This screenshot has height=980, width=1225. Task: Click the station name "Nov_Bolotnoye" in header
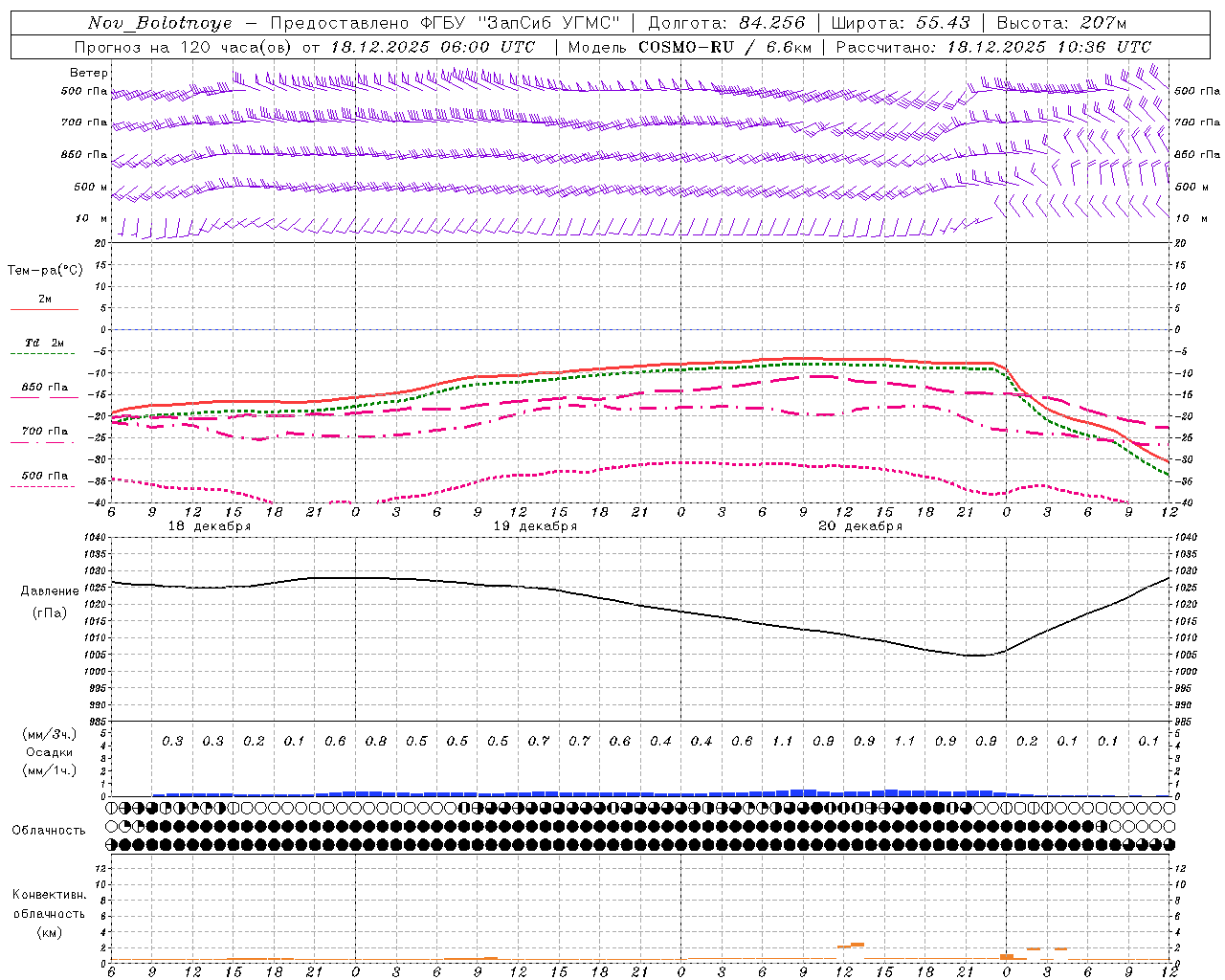tap(160, 23)
